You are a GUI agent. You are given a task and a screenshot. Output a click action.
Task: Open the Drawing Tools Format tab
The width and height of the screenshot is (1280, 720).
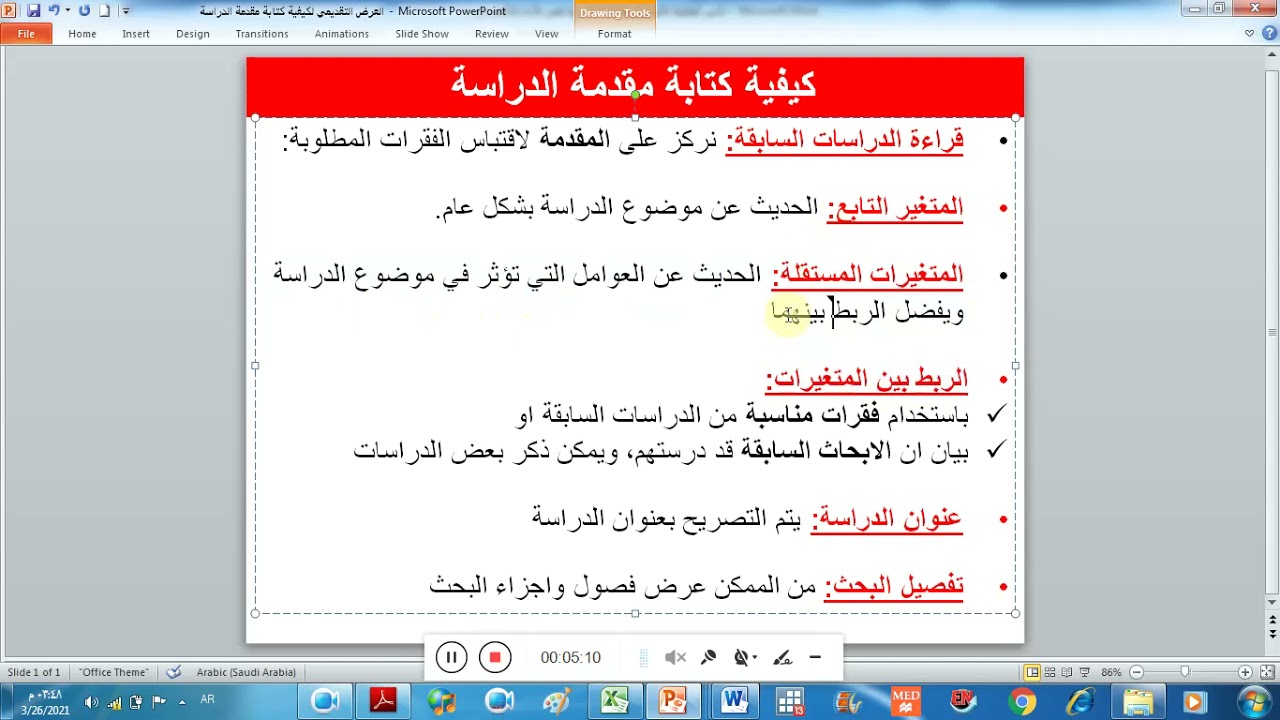(614, 34)
